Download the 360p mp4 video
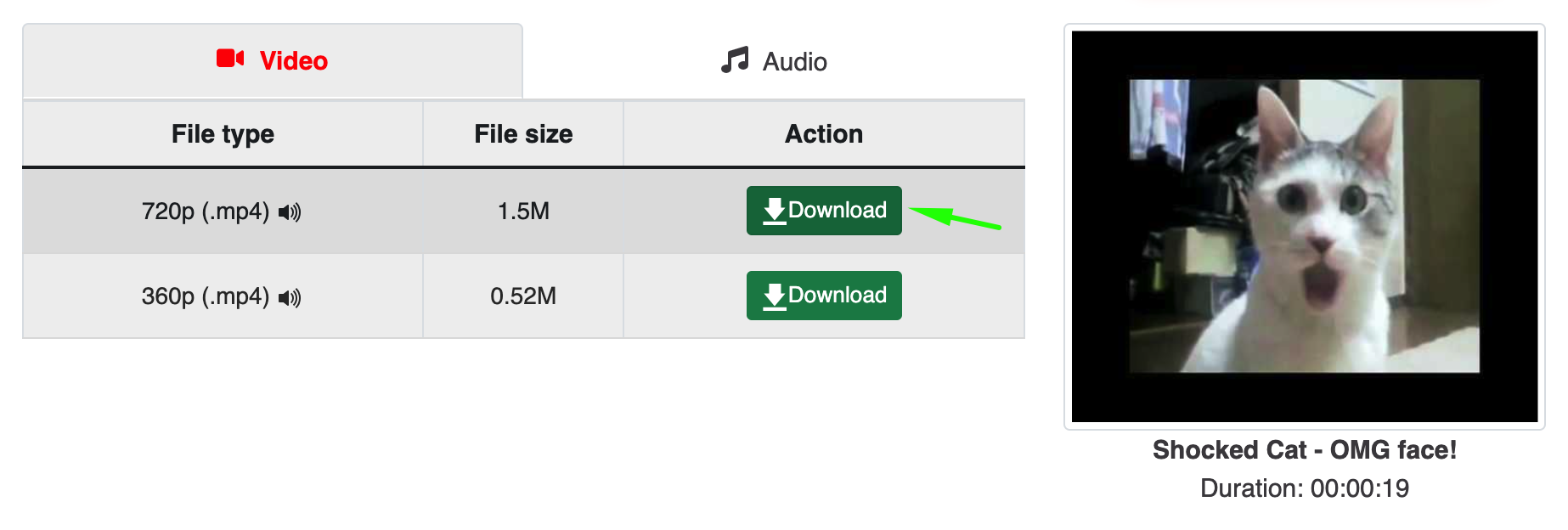This screenshot has height=530, width=1568. point(823,296)
